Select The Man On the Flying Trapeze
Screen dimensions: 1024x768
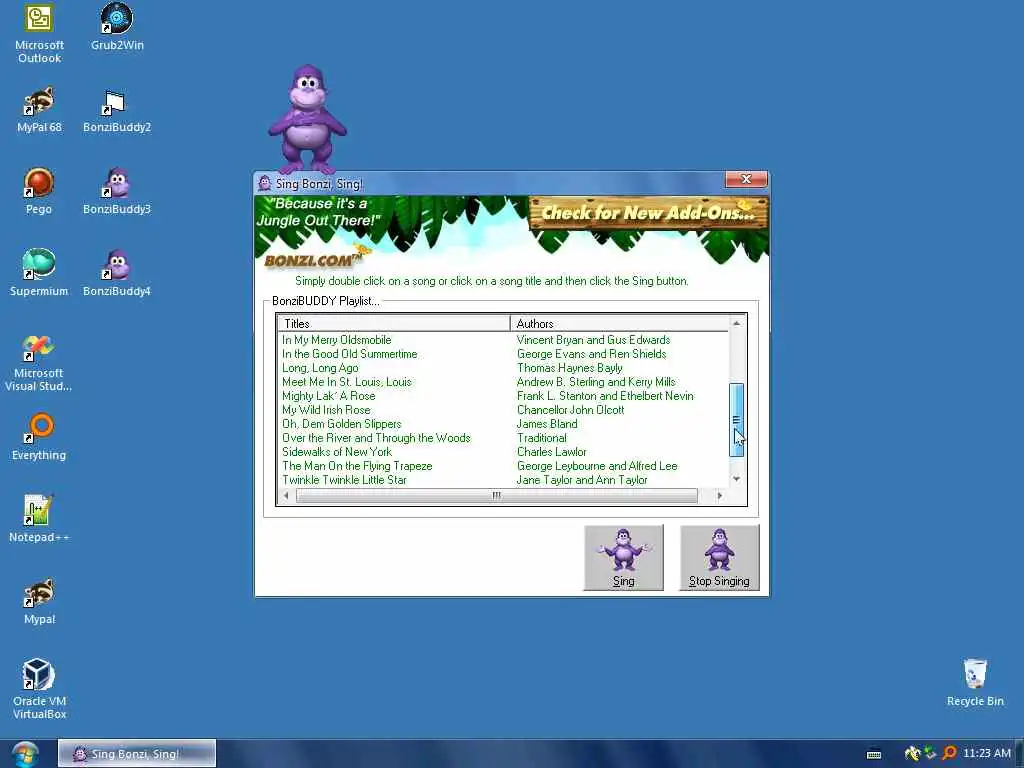(x=357, y=466)
